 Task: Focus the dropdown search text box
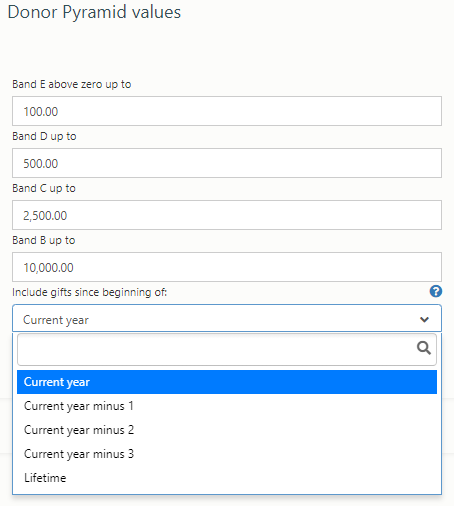227,349
